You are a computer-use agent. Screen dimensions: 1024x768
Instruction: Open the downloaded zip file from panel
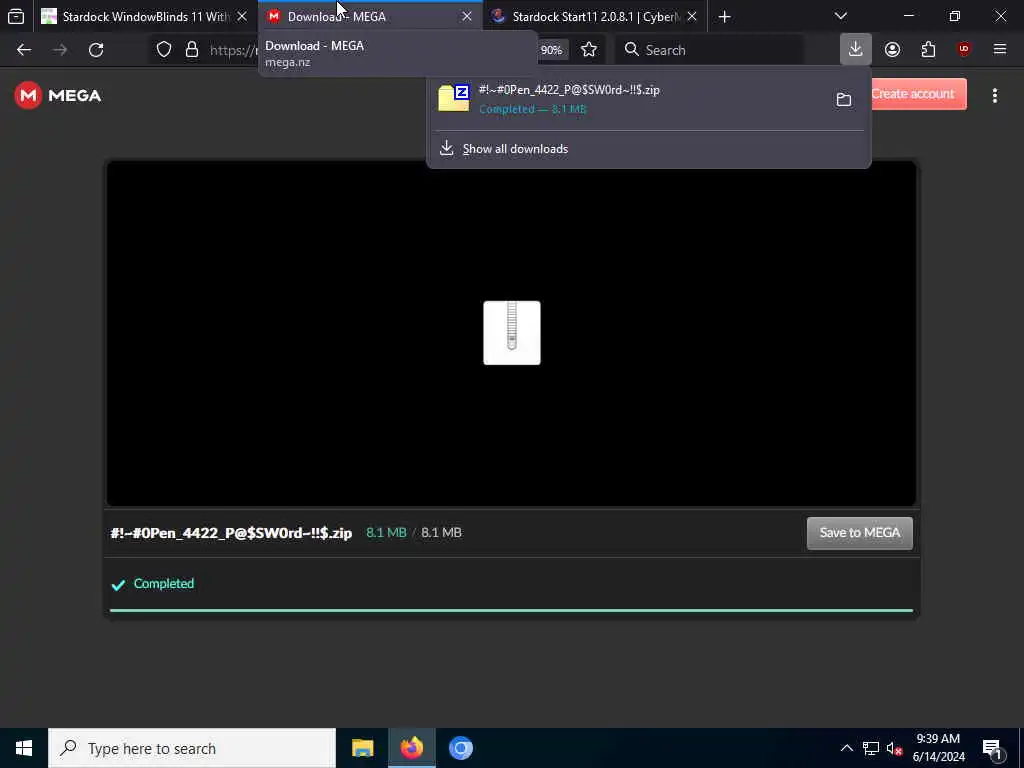point(627,99)
